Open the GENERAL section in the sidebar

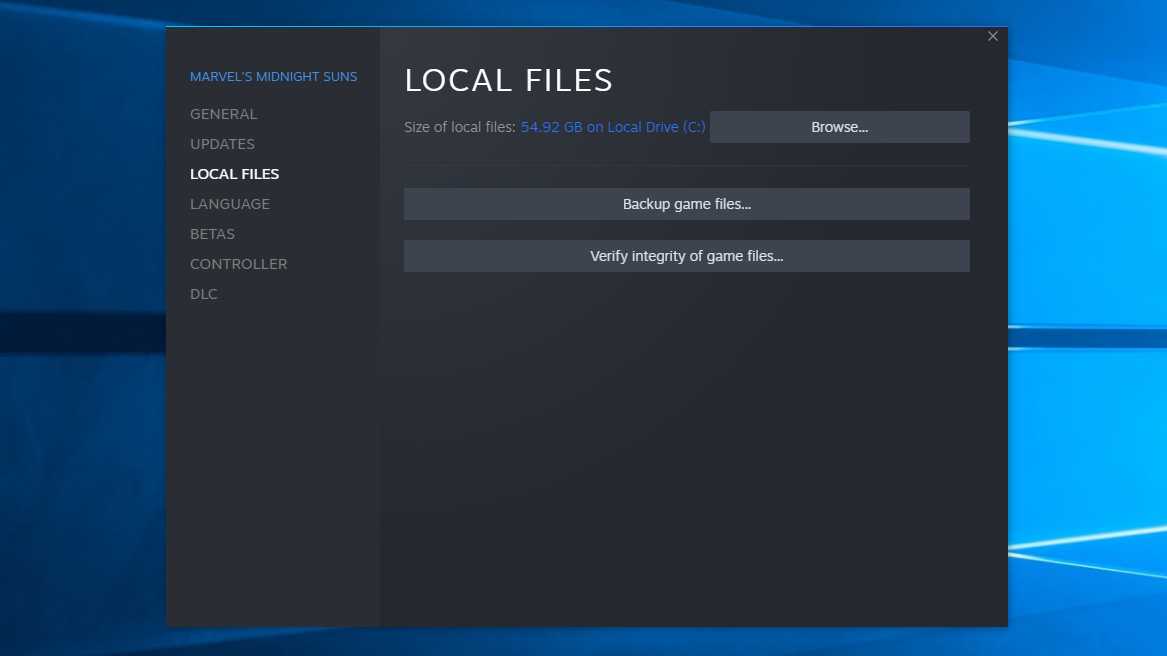pyautogui.click(x=223, y=113)
